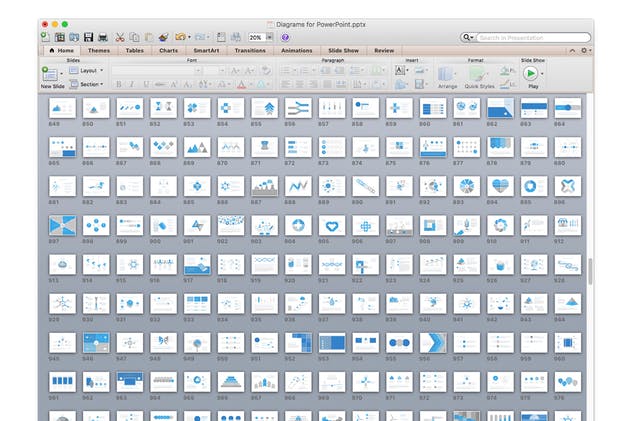The width and height of the screenshot is (632, 421).
Task: Collapse the ribbon with the chevron
Action: pos(572,51)
